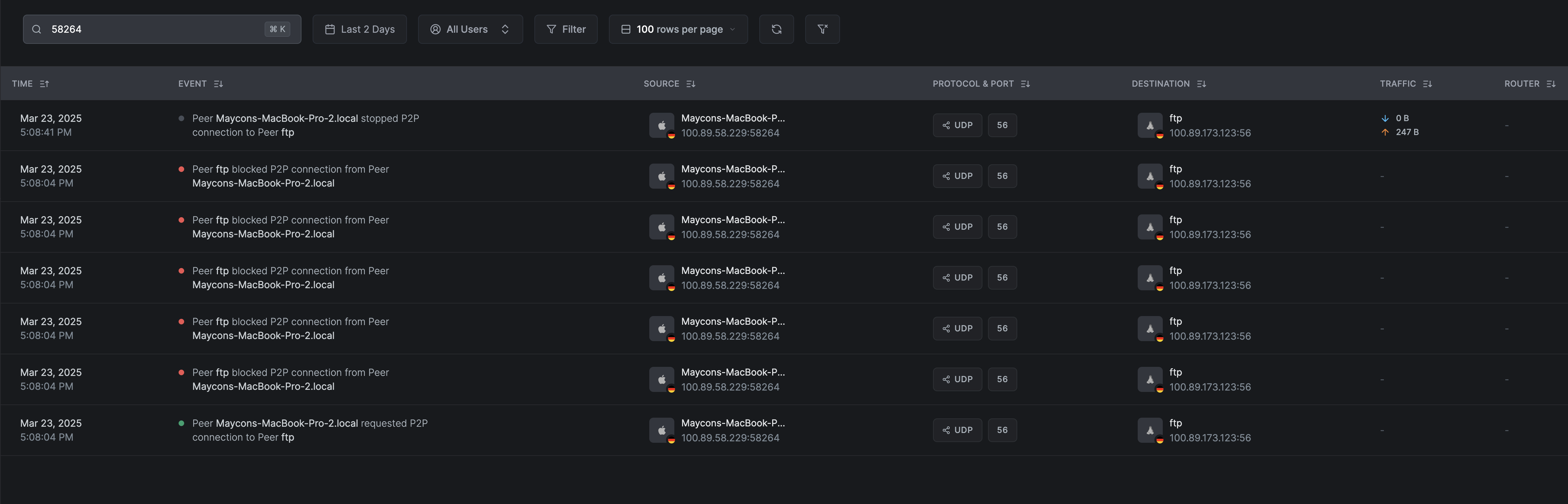Click the clear filters funnel icon
Screen dimensions: 1568x504
click(822, 29)
